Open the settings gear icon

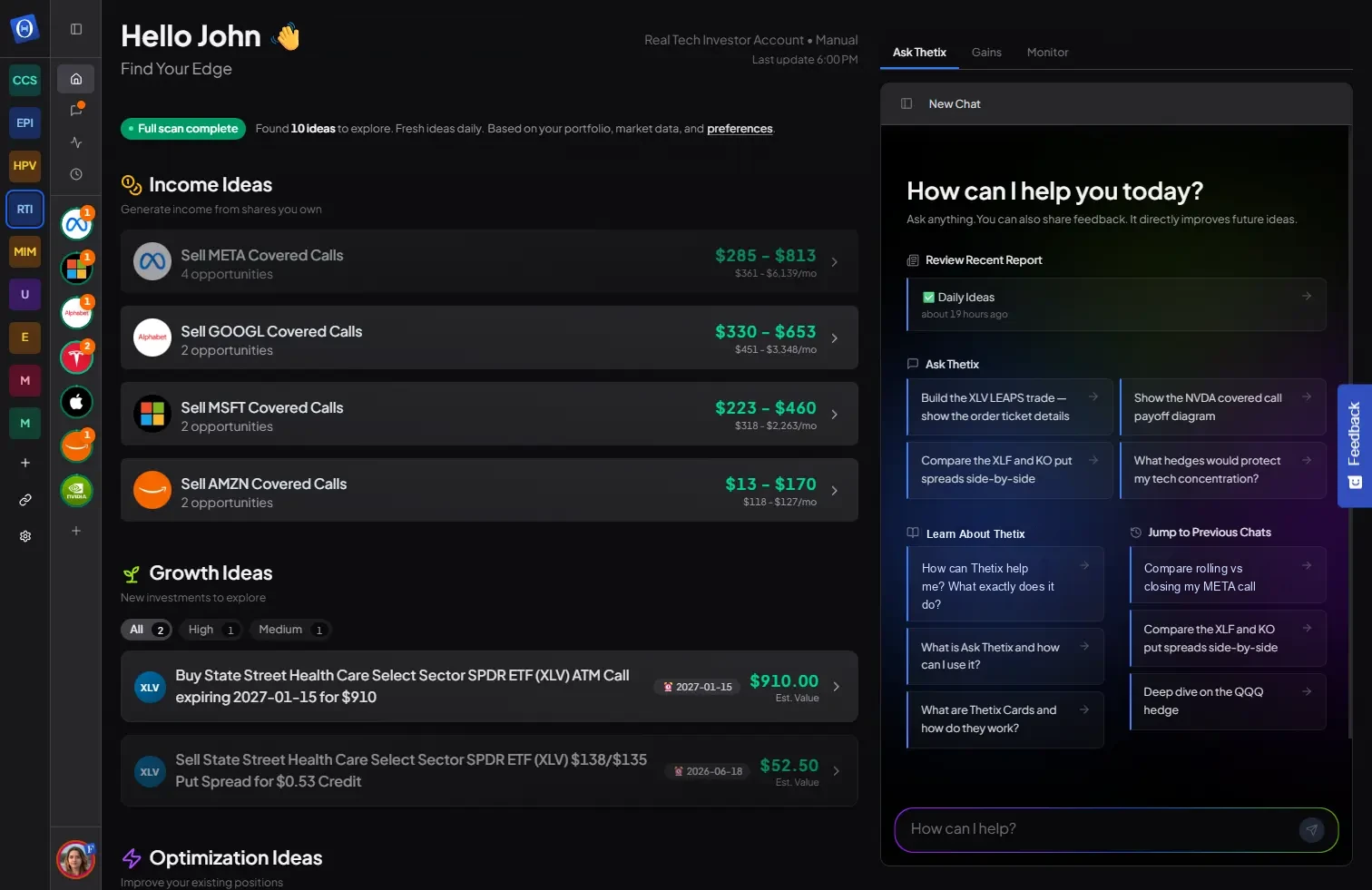pyautogui.click(x=25, y=536)
